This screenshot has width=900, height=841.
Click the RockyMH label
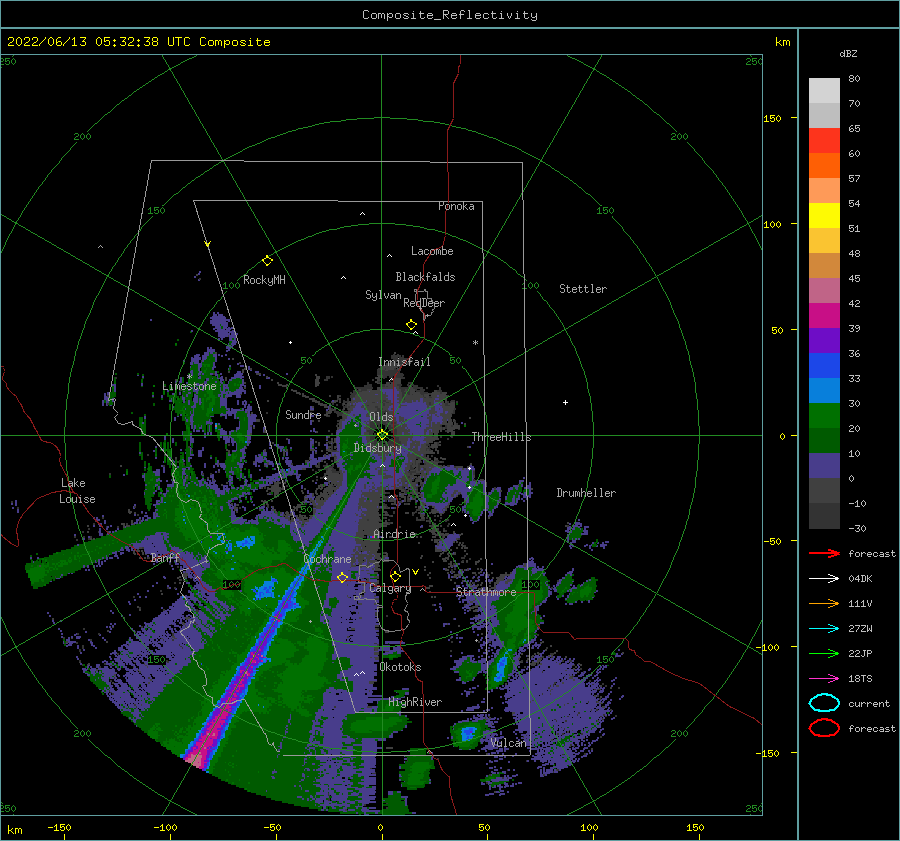point(264,280)
